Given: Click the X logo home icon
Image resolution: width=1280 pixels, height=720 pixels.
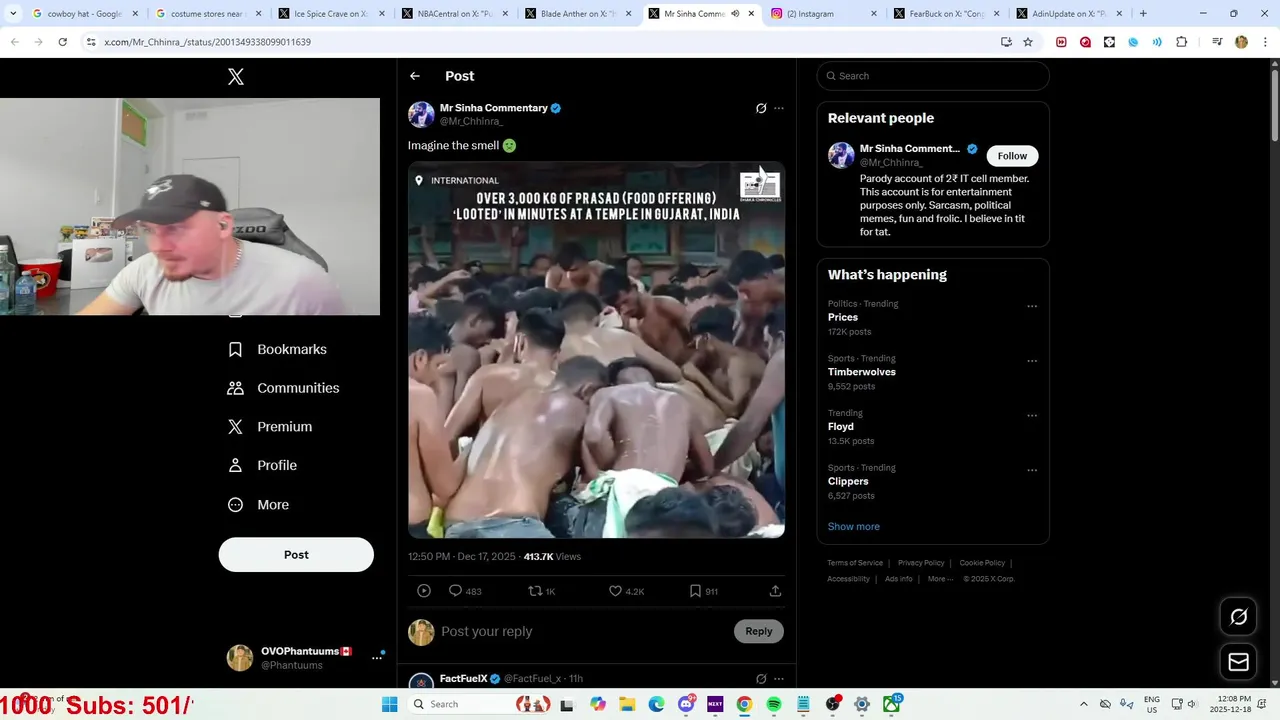Looking at the screenshot, I should 236,76.
